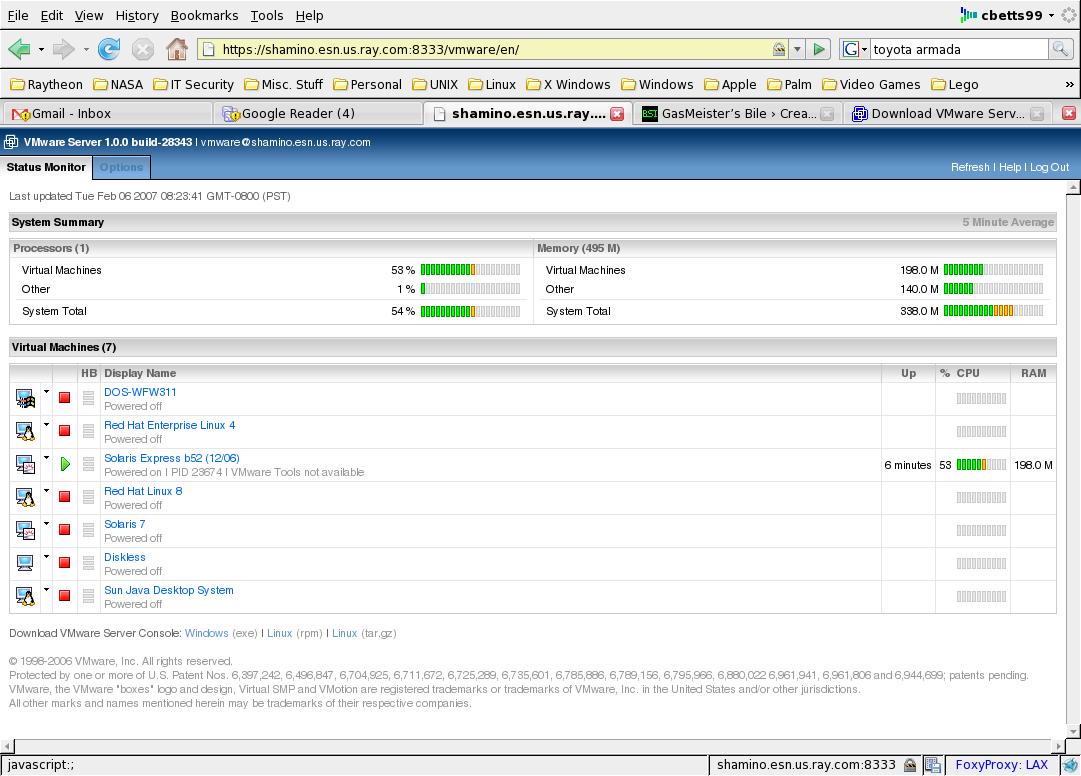The height and width of the screenshot is (776, 1081).
Task: Open the Diskless machine console icon
Action: 25,563
